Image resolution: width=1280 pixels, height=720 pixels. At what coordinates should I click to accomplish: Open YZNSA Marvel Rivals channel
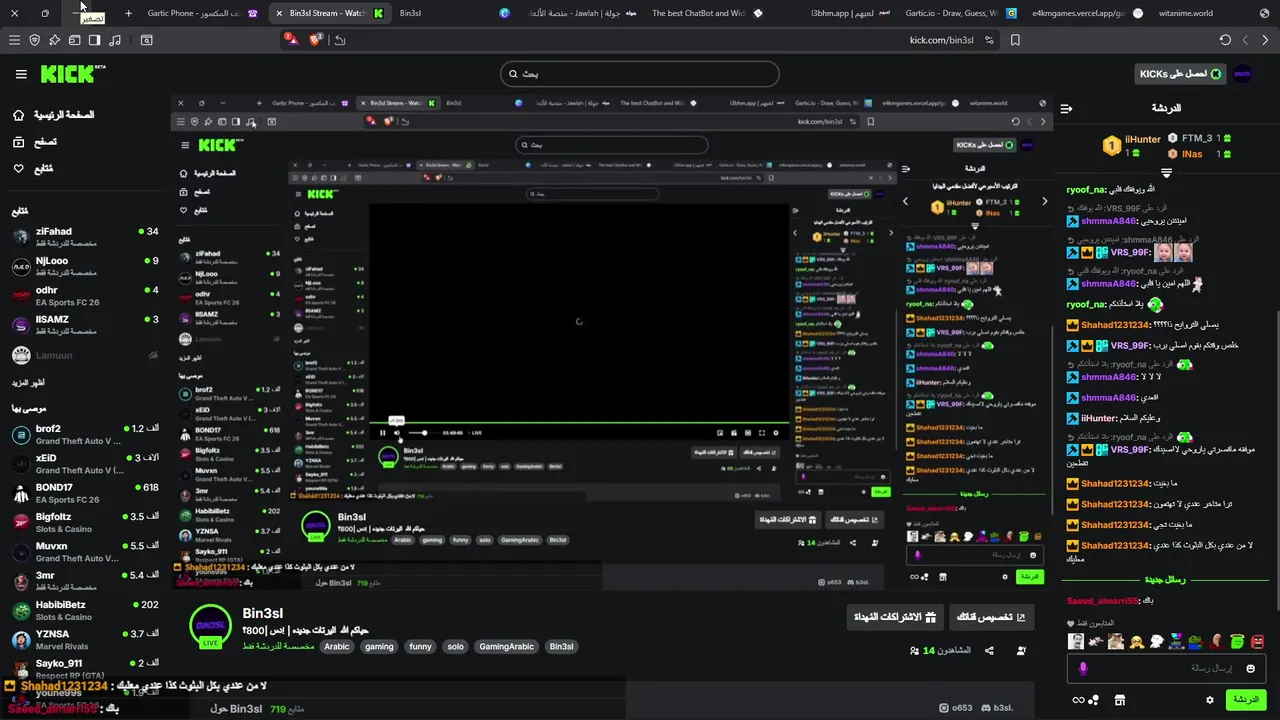pyautogui.click(x=84, y=639)
